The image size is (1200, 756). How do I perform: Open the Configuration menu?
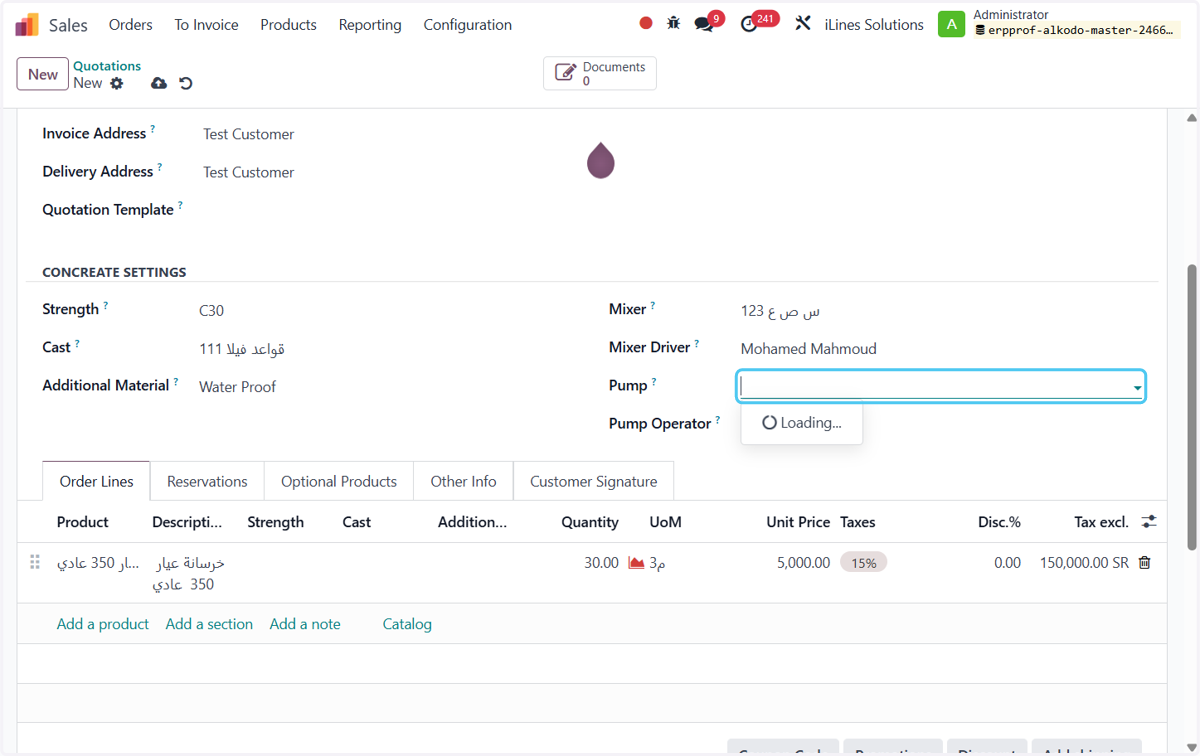467,24
